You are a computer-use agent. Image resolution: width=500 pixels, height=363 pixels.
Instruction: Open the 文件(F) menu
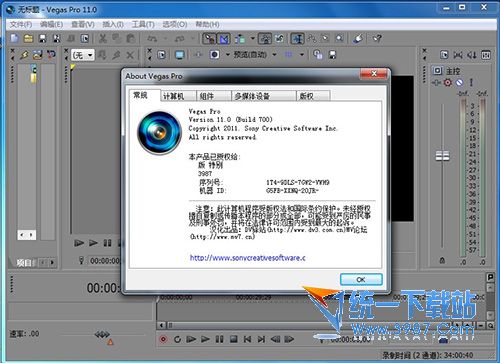coord(21,24)
